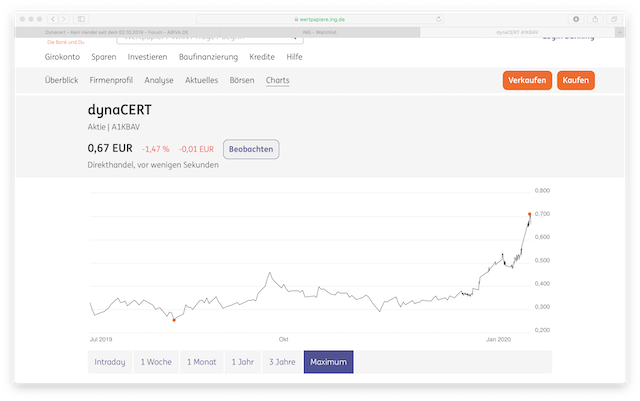Switch to the Firmenprofil tab
This screenshot has width=640, height=401.
(111, 80)
